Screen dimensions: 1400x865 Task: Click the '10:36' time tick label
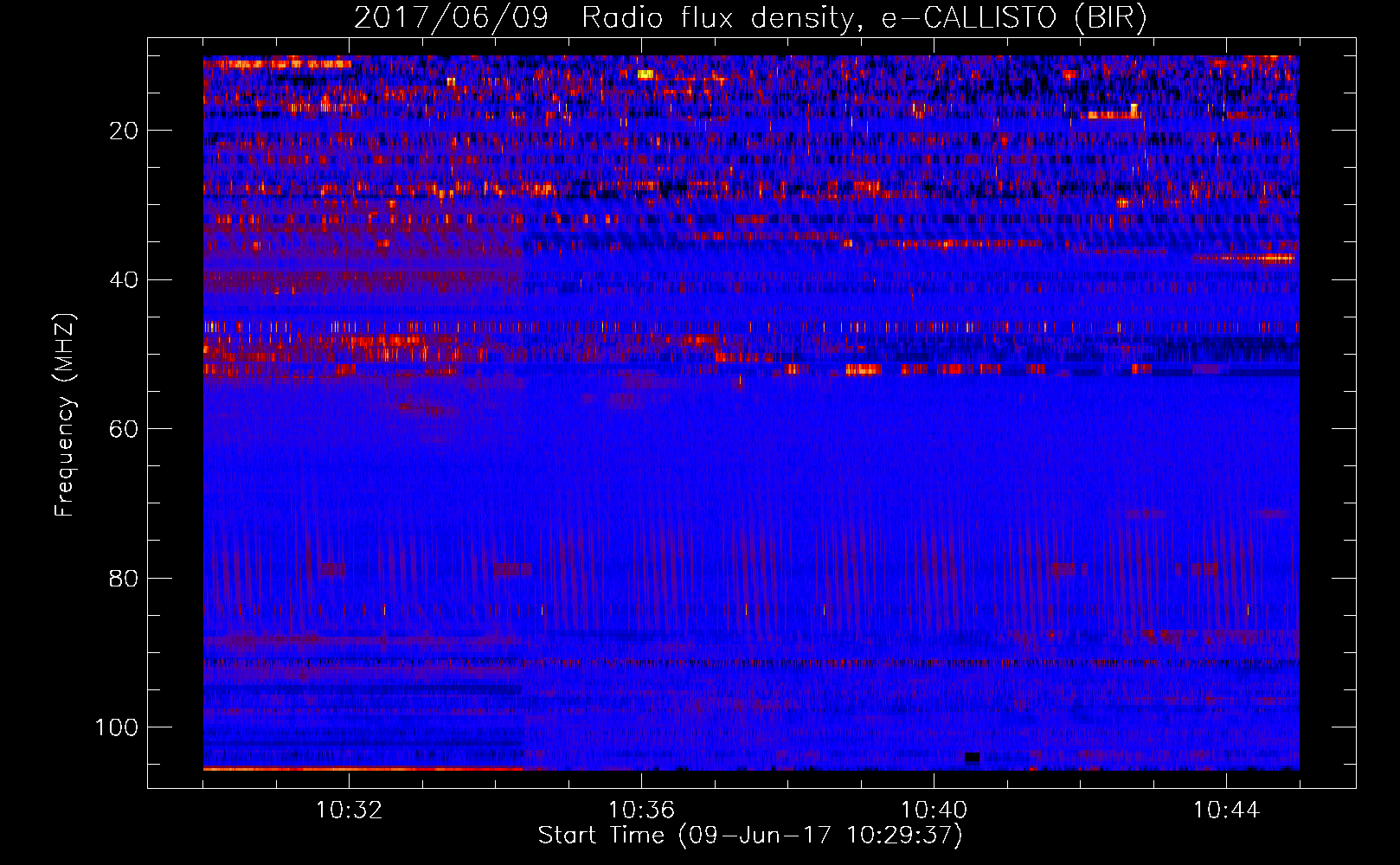(641, 811)
